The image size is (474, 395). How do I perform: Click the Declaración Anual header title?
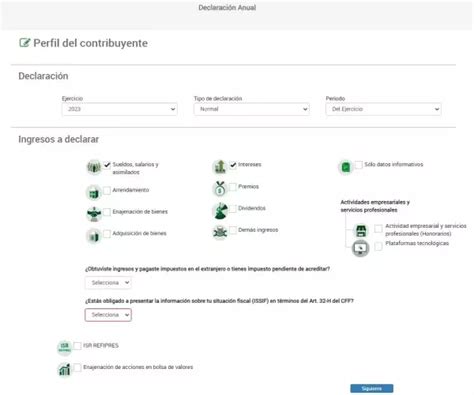(x=227, y=8)
